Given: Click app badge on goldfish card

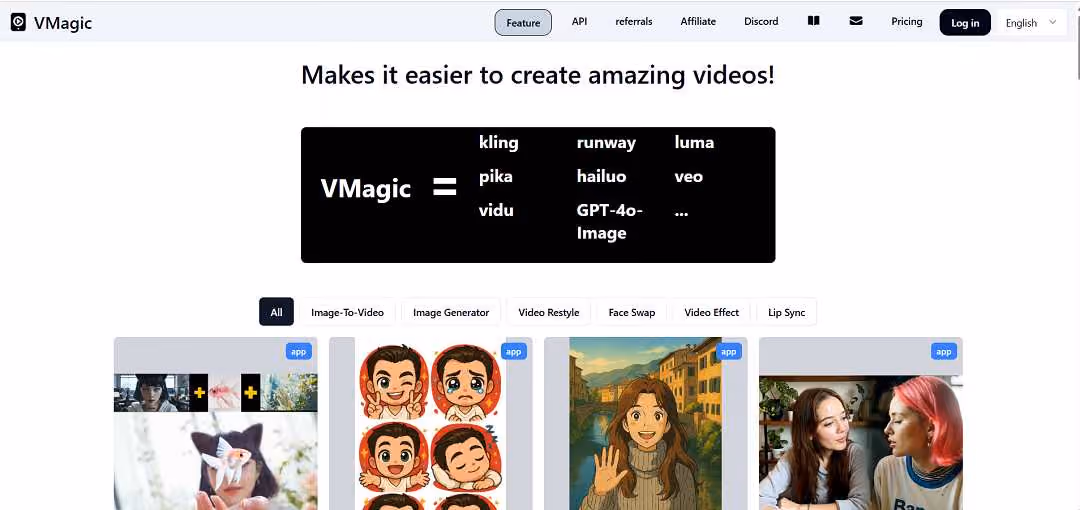Looking at the screenshot, I should click(298, 351).
